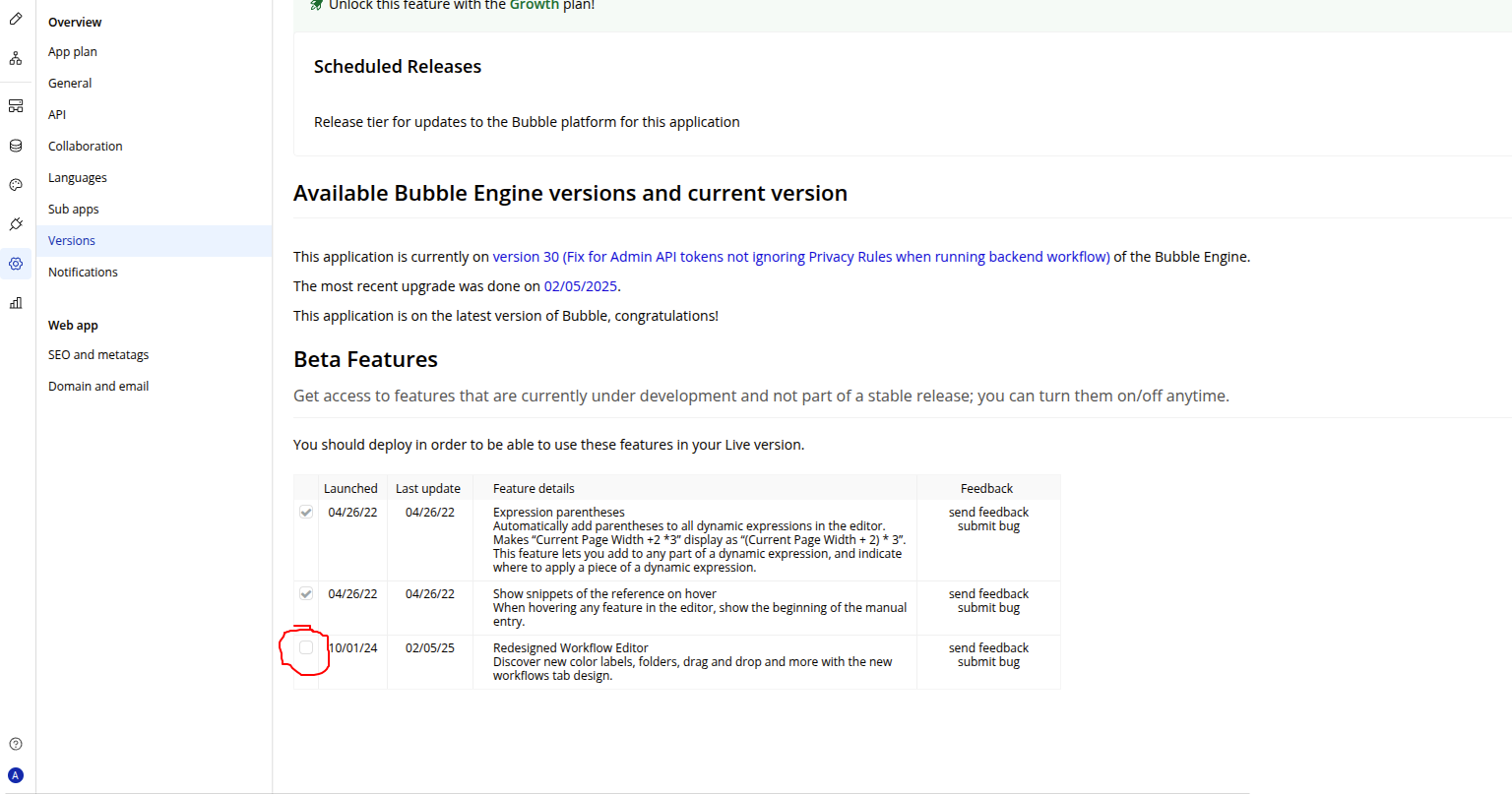Image resolution: width=1512 pixels, height=794 pixels.
Task: Submit bug for Redesigned Workflow Editor
Action: [x=988, y=662]
